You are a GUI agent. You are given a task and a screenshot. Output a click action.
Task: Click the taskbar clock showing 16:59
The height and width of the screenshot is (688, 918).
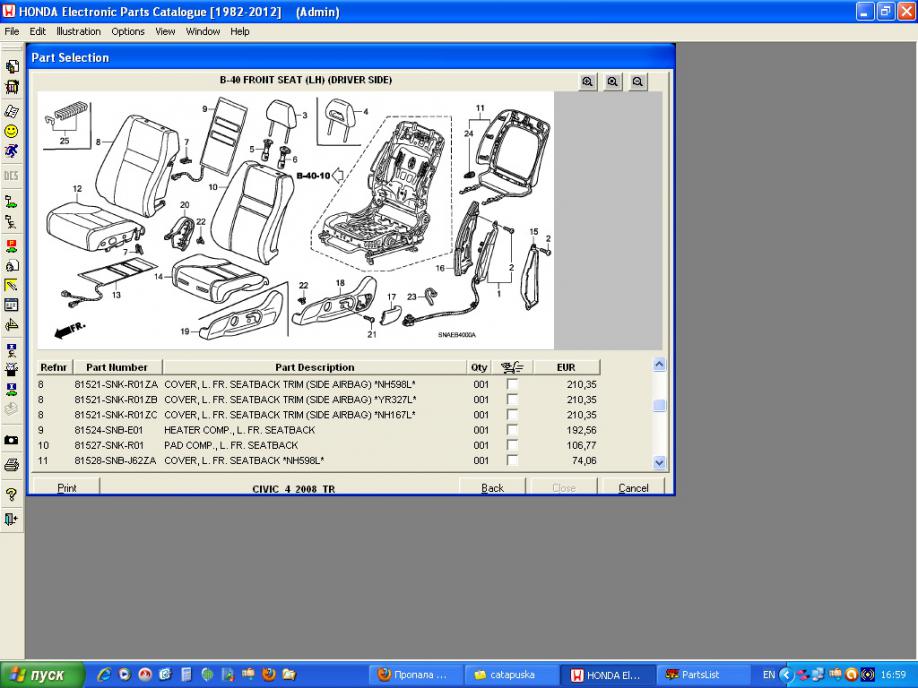pyautogui.click(x=893, y=675)
